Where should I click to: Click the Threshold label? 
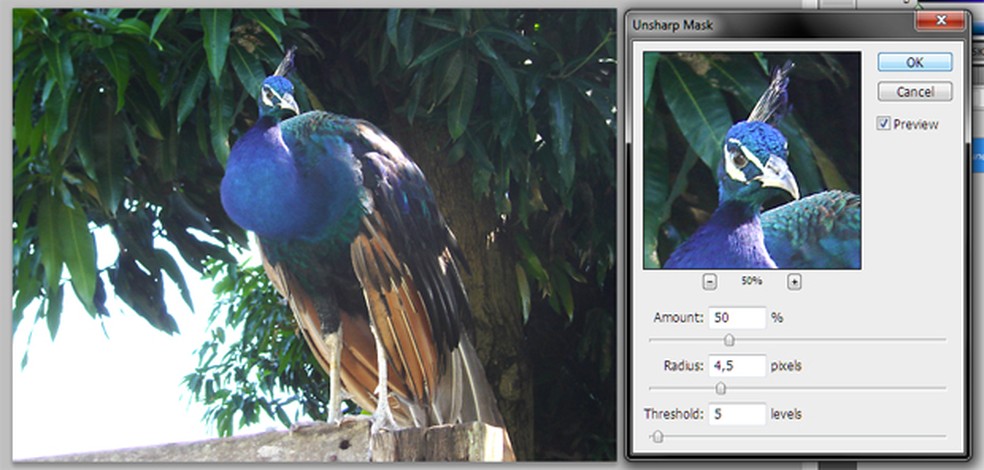(674, 414)
